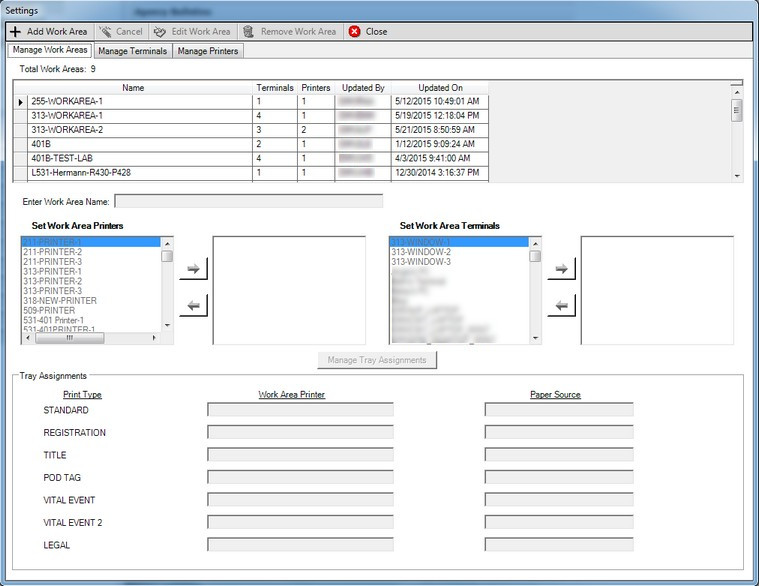
Task: Click STANDARD Paper Source field
Action: [x=559, y=410]
